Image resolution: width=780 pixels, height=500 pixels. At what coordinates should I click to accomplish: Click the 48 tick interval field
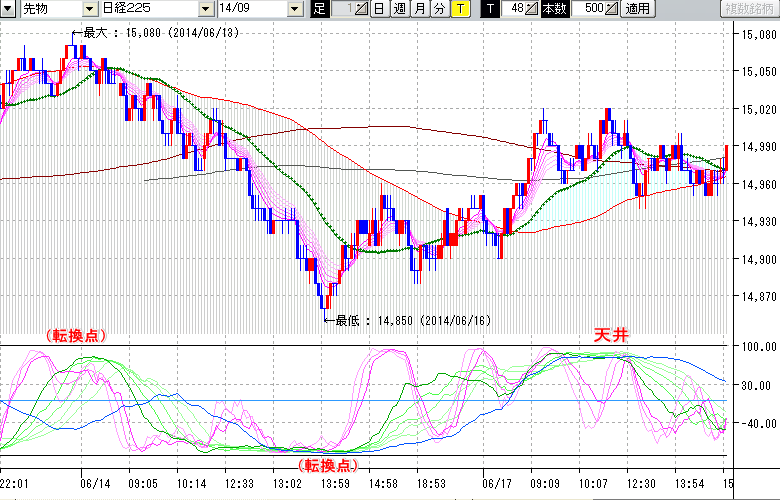pyautogui.click(x=514, y=9)
